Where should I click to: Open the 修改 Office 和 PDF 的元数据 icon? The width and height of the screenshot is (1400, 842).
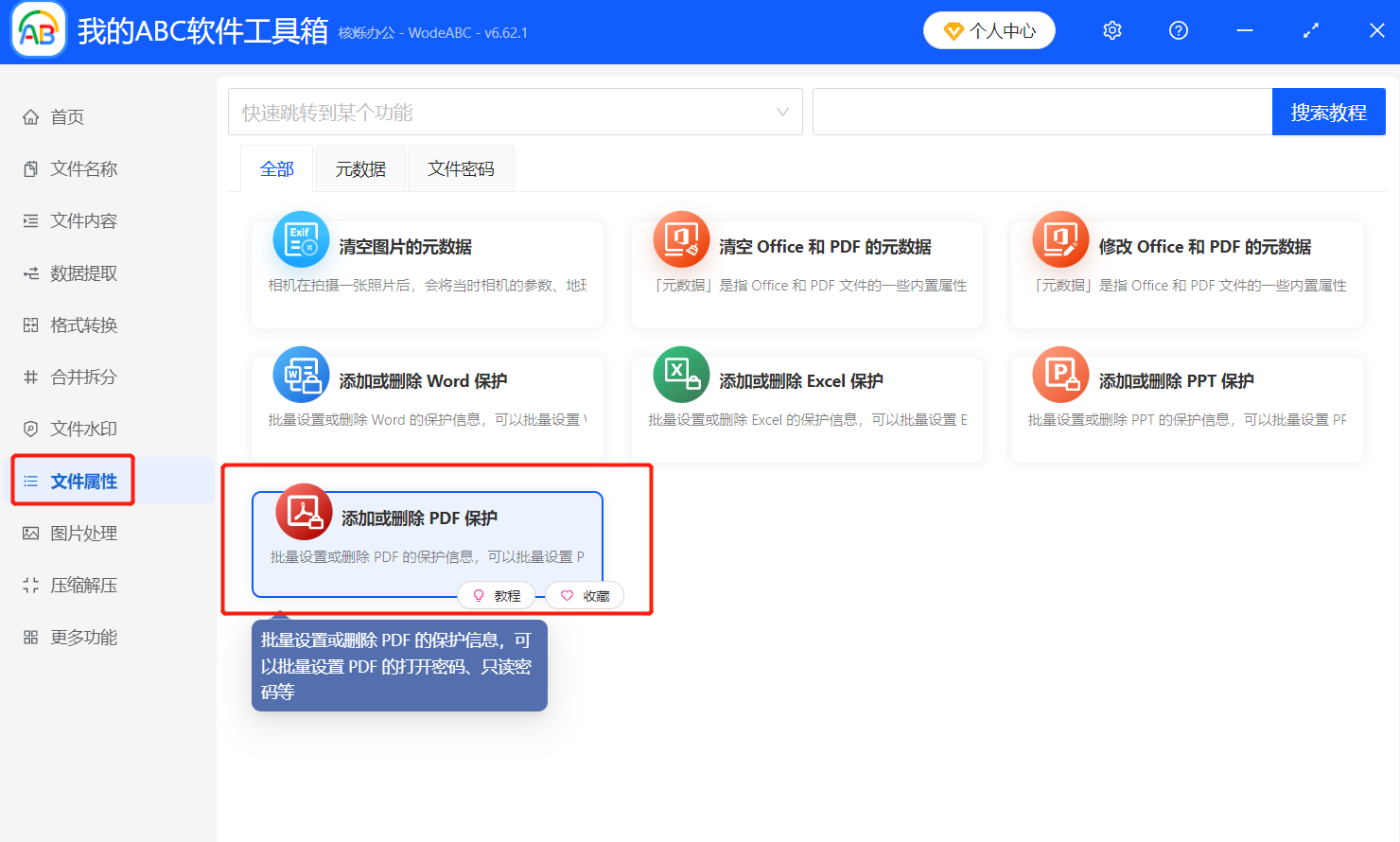click(1059, 239)
